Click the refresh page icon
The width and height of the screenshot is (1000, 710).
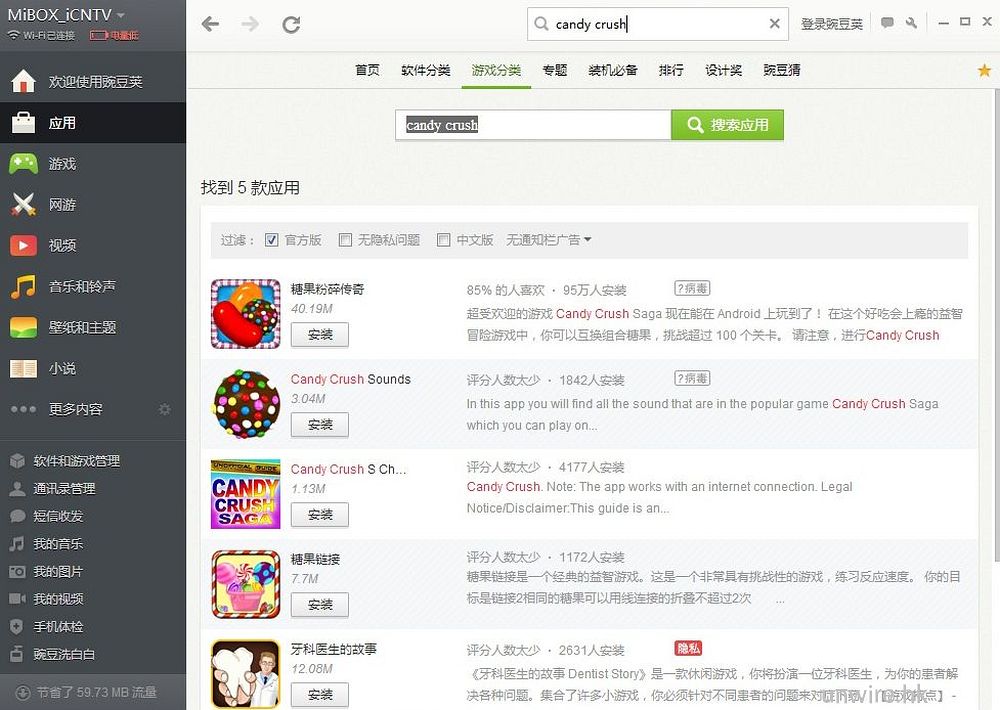(291, 24)
